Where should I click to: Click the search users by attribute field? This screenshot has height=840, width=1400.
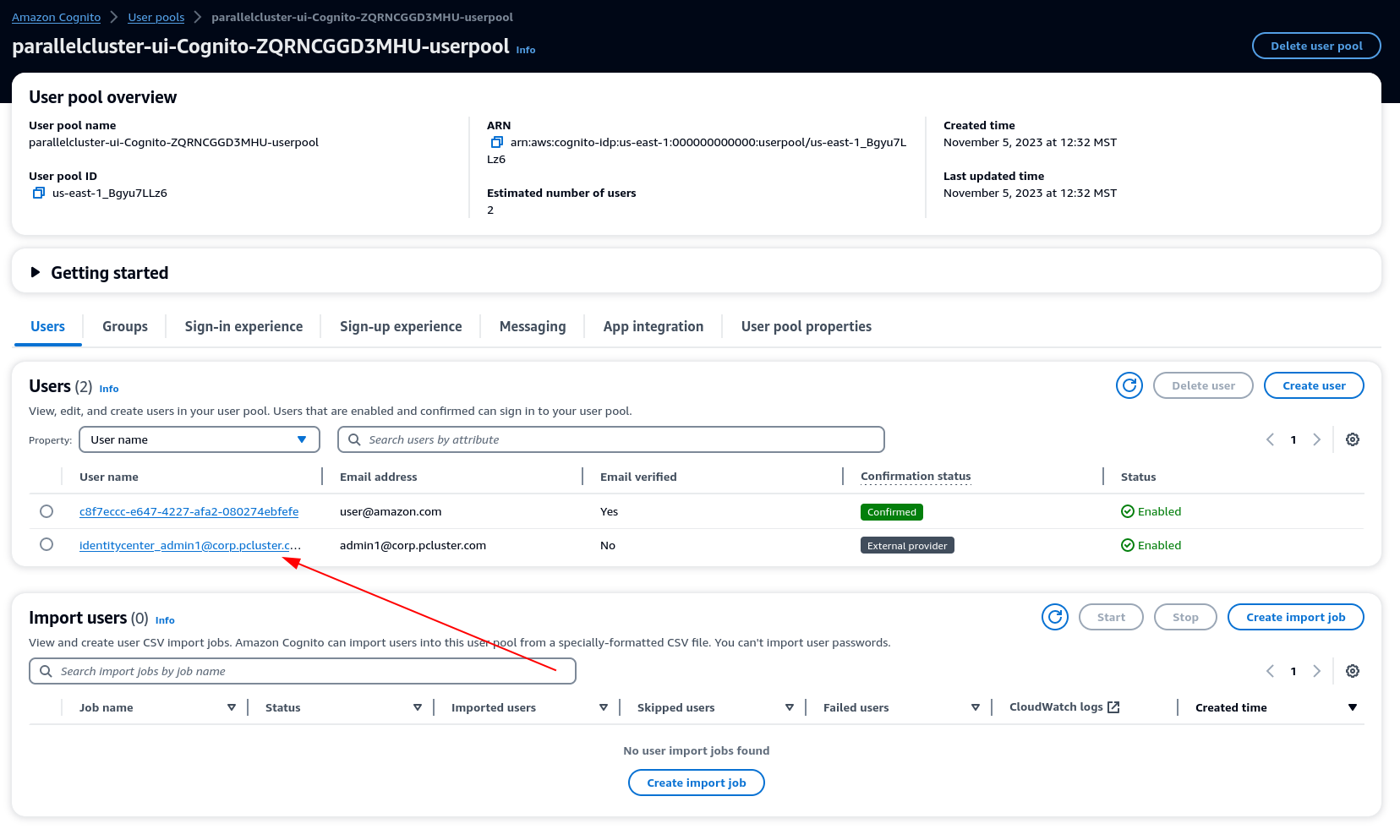610,439
